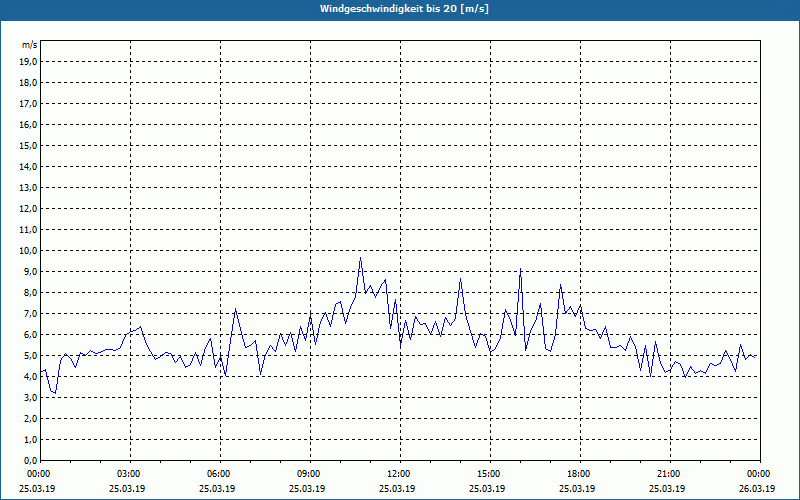This screenshot has height=500, width=800.
Task: Click the 14,0 y-axis label
Action: (29, 166)
